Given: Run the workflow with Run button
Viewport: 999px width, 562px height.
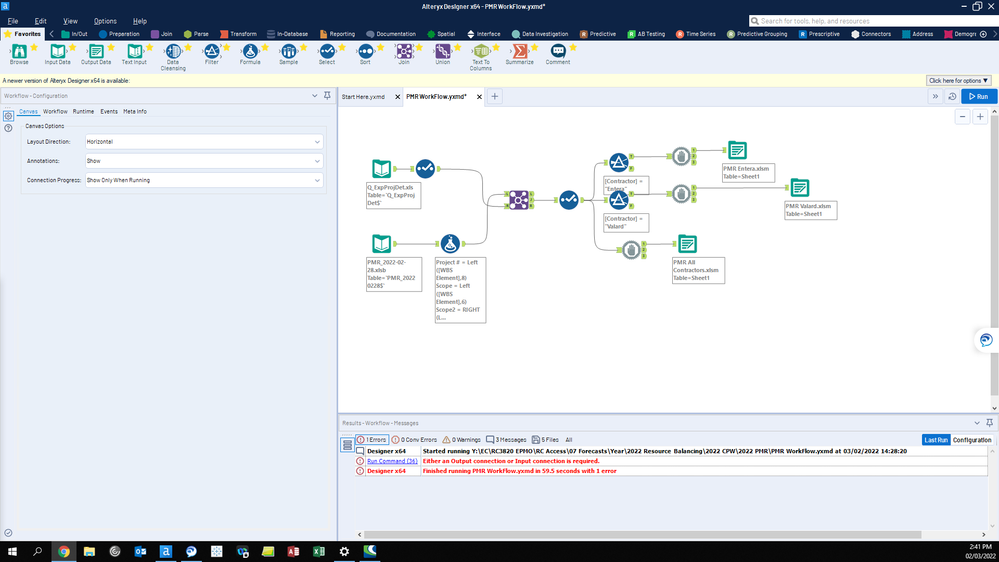Looking at the screenshot, I should click(978, 97).
